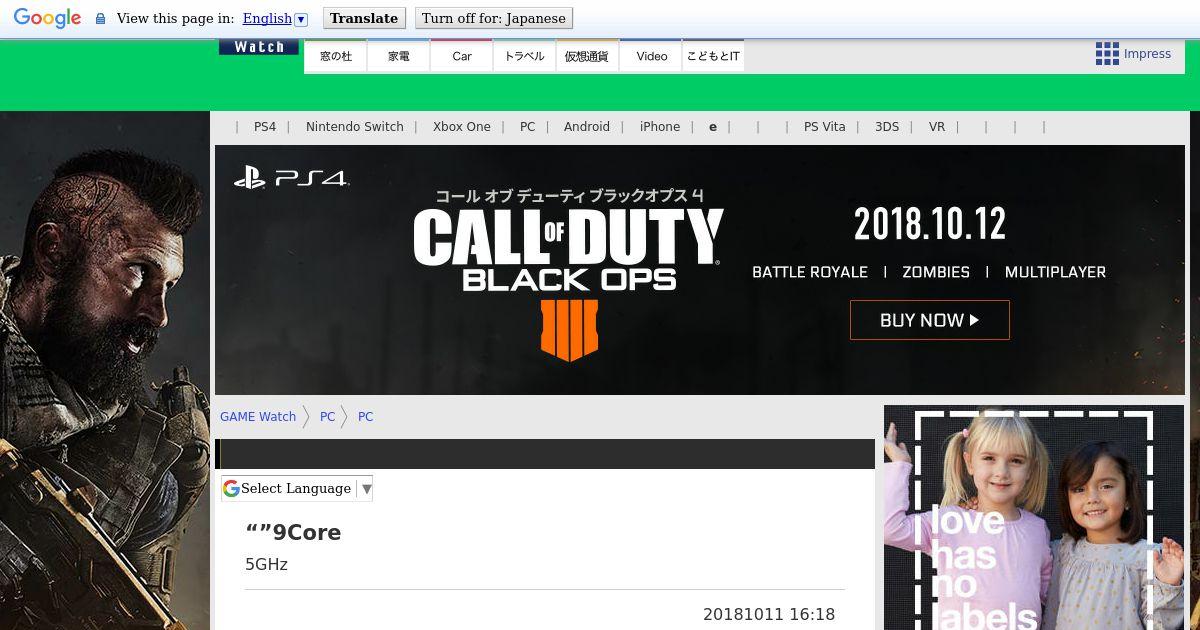Viewport: 1200px width, 630px height.
Task: Click the Call of Duty Black Ops title
Action: (568, 252)
